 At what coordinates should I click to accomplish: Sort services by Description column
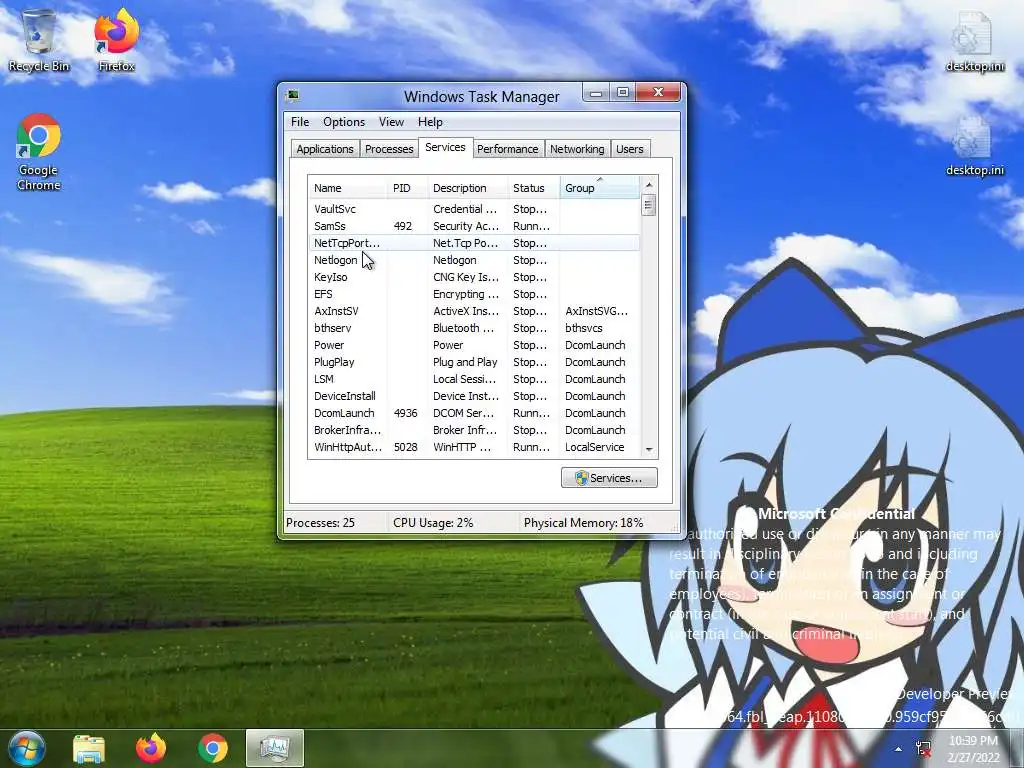[x=468, y=188]
